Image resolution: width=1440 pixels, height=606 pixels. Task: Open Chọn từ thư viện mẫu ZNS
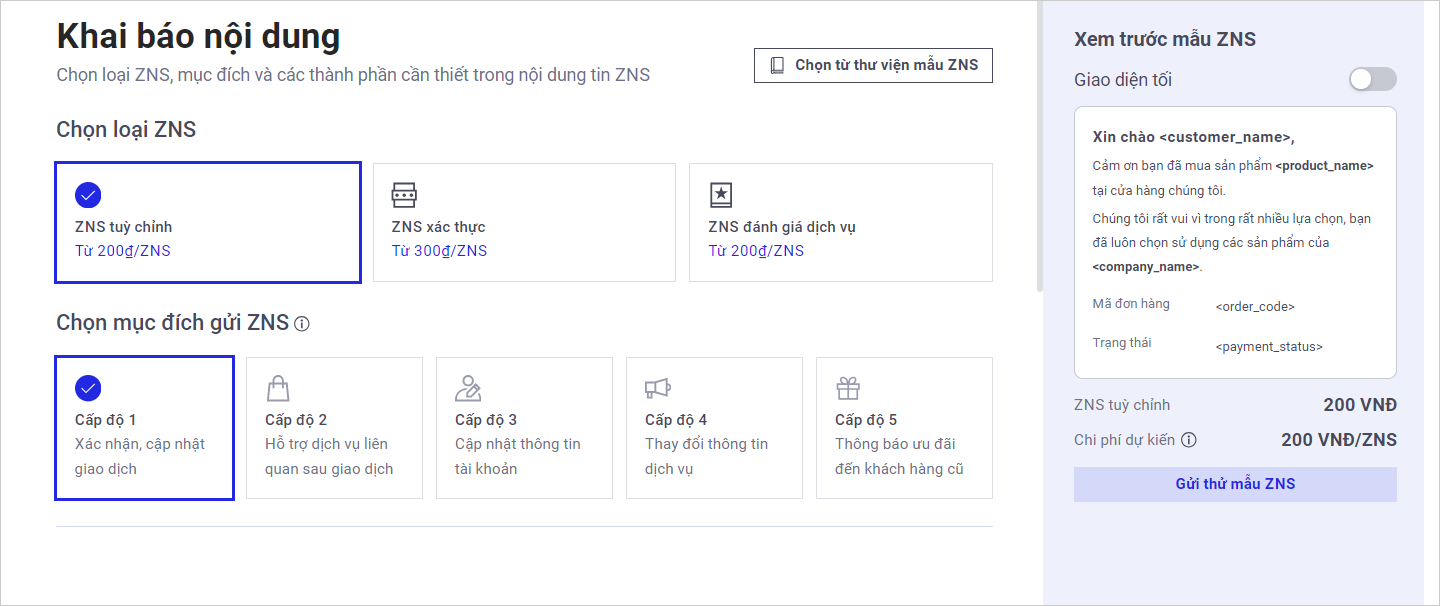click(873, 65)
